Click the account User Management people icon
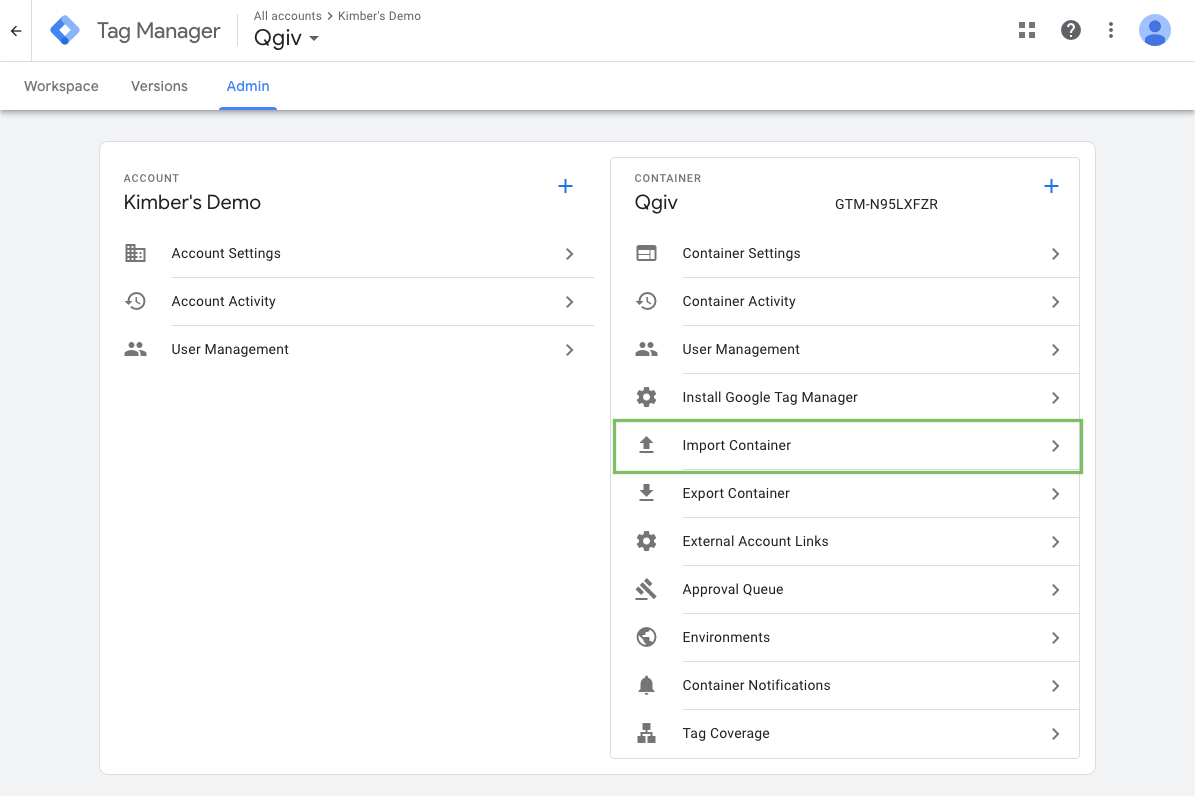The image size is (1195, 796). (x=136, y=349)
